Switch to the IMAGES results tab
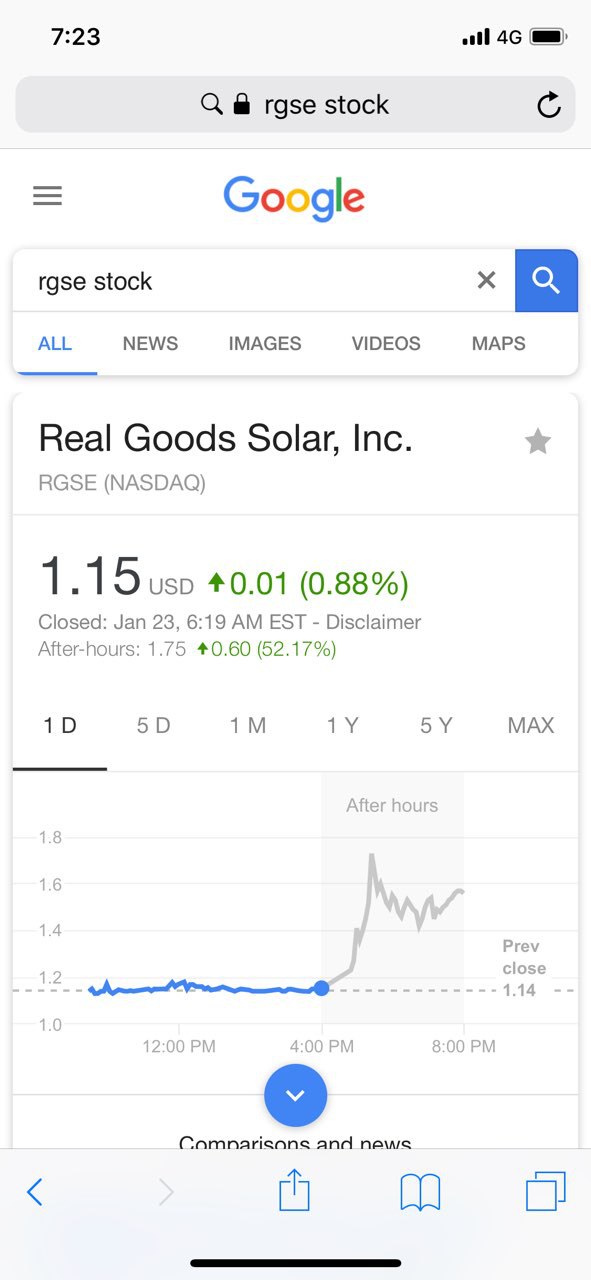This screenshot has width=591, height=1280. (x=264, y=343)
